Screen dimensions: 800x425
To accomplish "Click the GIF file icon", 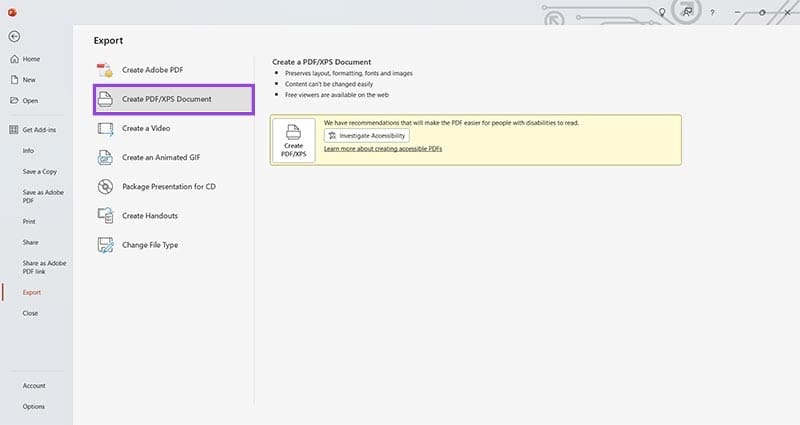I will (x=105, y=158).
